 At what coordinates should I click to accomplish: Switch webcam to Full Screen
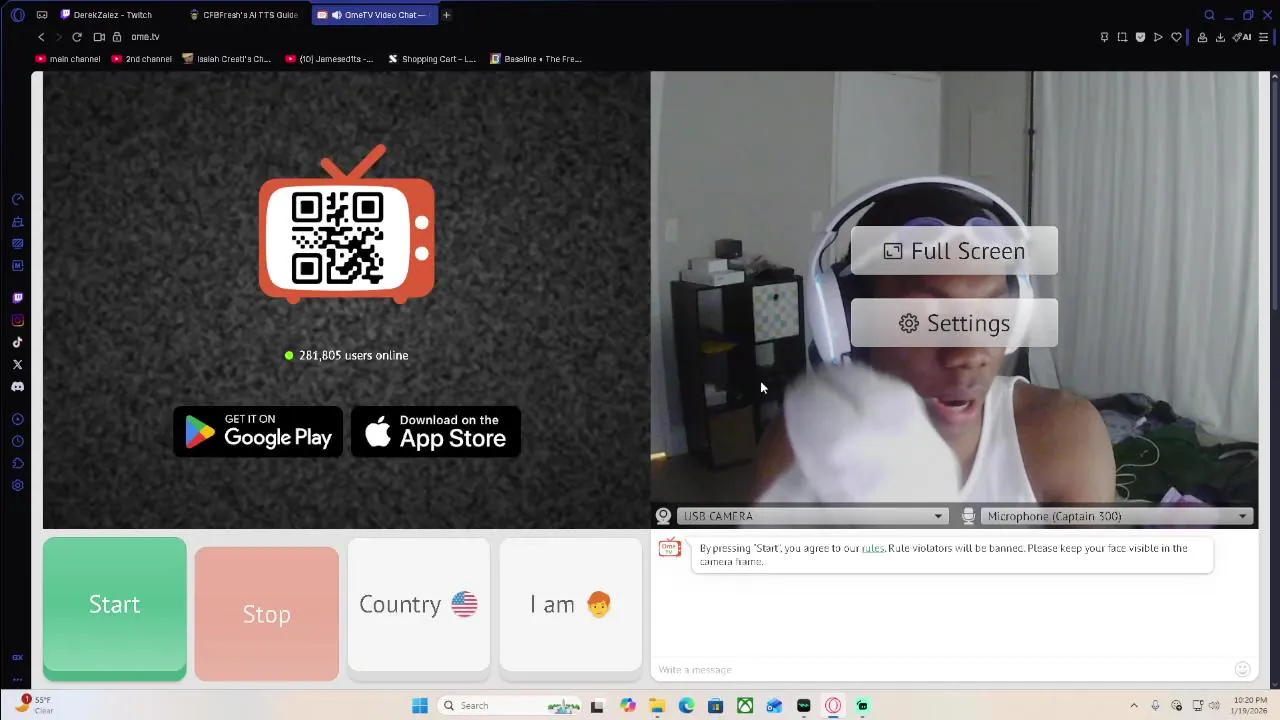point(954,251)
